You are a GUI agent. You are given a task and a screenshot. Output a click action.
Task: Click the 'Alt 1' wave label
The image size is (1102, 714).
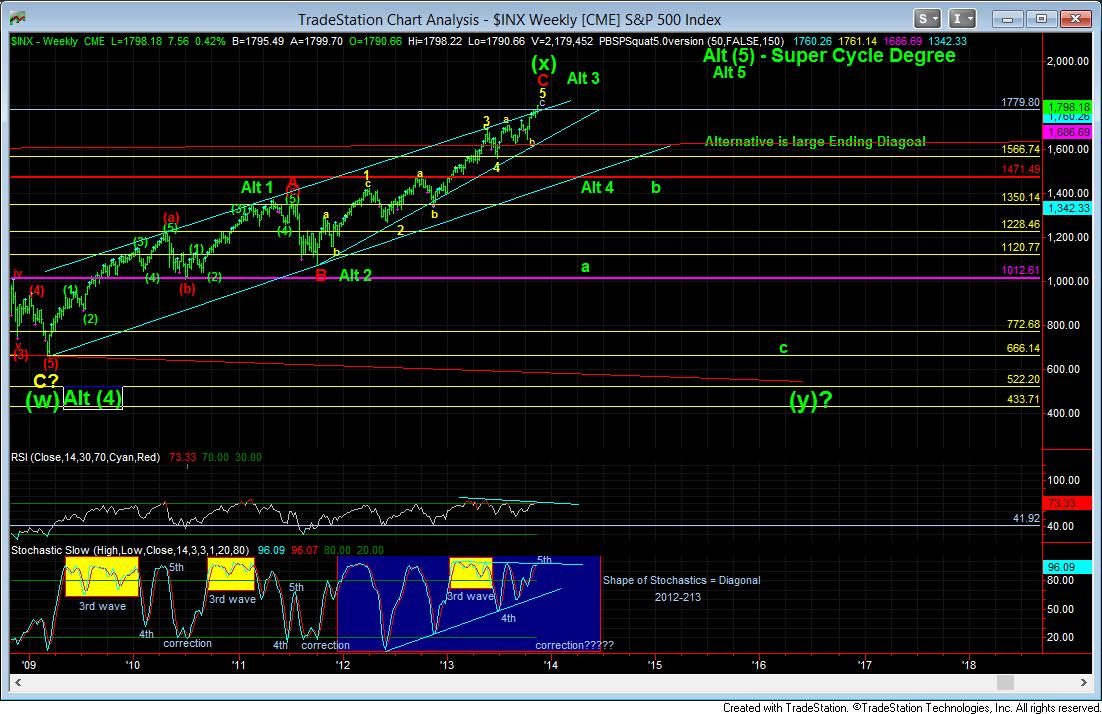tap(257, 187)
